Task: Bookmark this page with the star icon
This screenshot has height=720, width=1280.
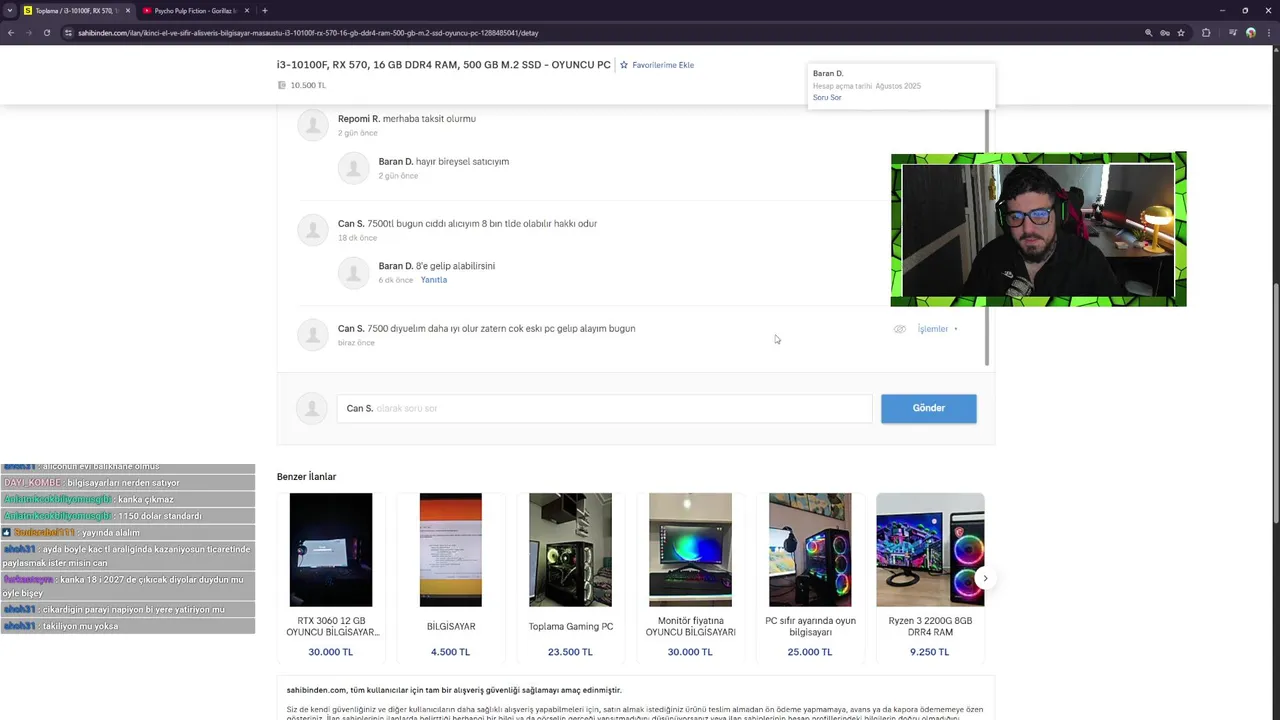Action: 1181,33
